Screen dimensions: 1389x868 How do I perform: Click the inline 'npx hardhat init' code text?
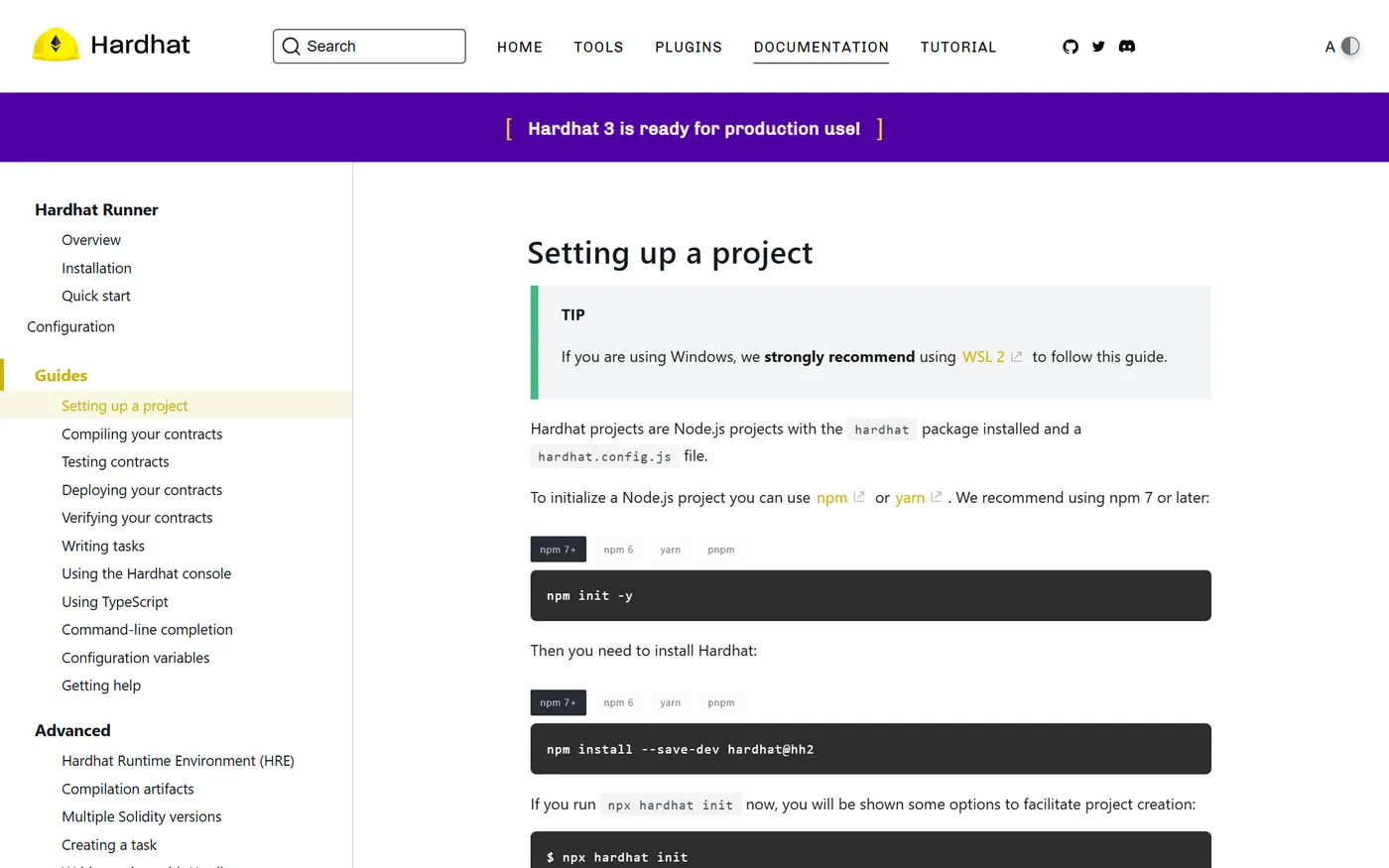pos(671,806)
